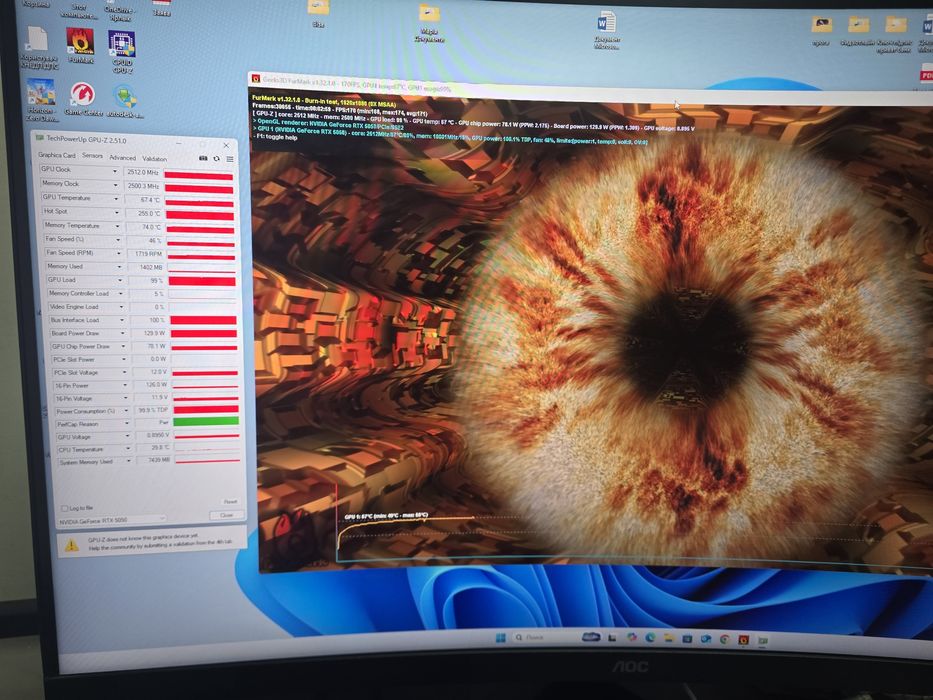
Task: Click the FurMark window title bar icon
Action: tap(255, 79)
